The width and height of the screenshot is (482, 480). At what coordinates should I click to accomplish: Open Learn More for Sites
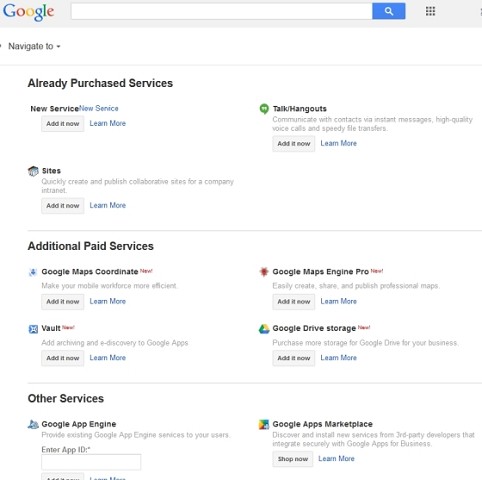point(108,205)
